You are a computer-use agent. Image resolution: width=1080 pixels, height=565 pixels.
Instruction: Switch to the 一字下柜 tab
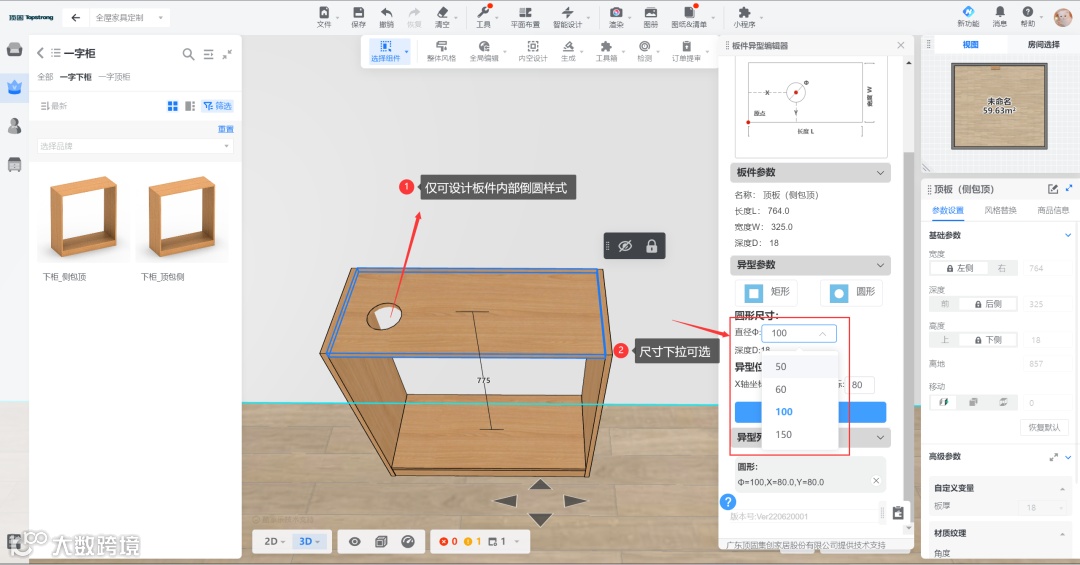(x=75, y=77)
